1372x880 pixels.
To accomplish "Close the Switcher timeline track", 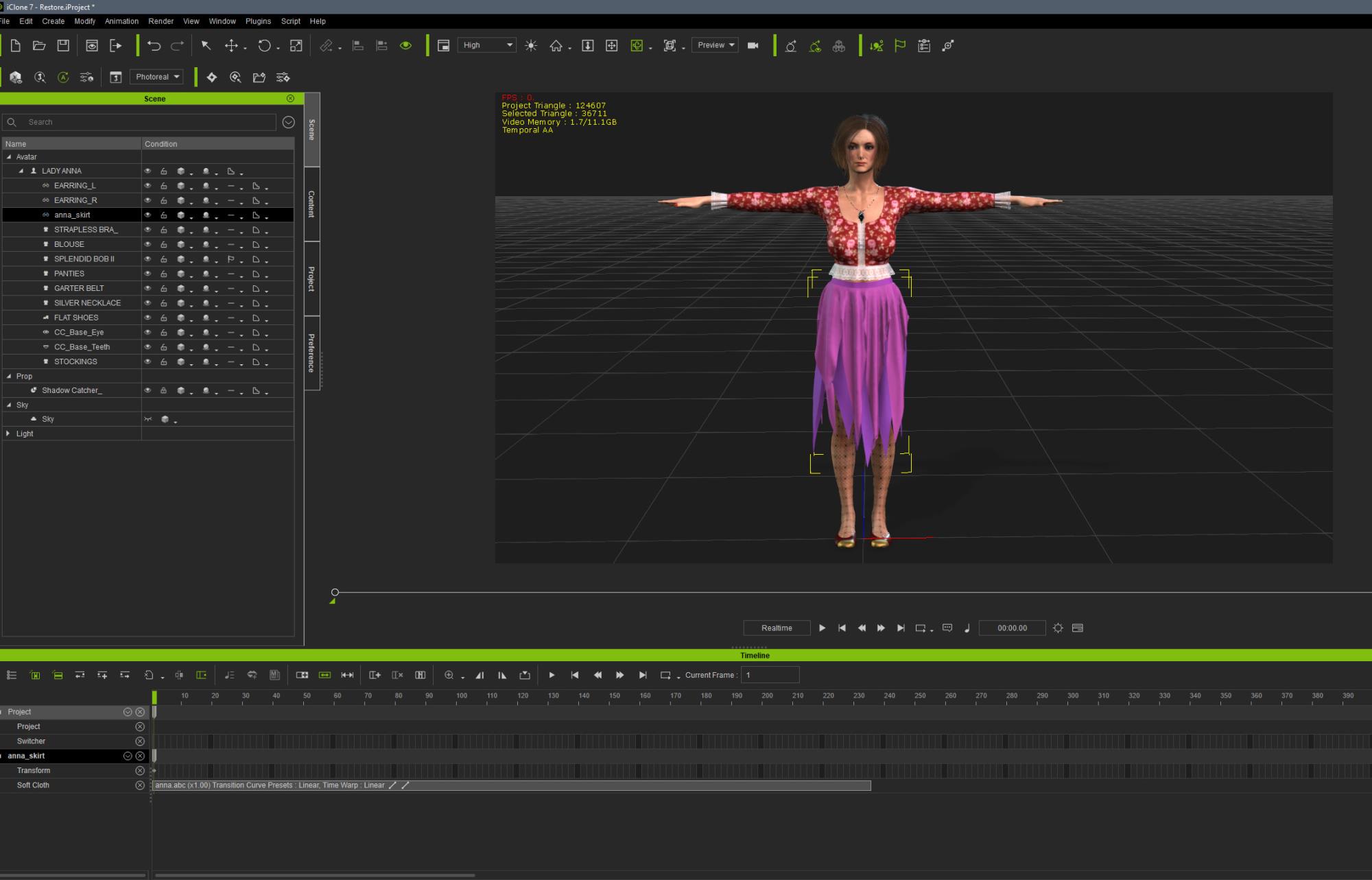I will click(x=140, y=741).
